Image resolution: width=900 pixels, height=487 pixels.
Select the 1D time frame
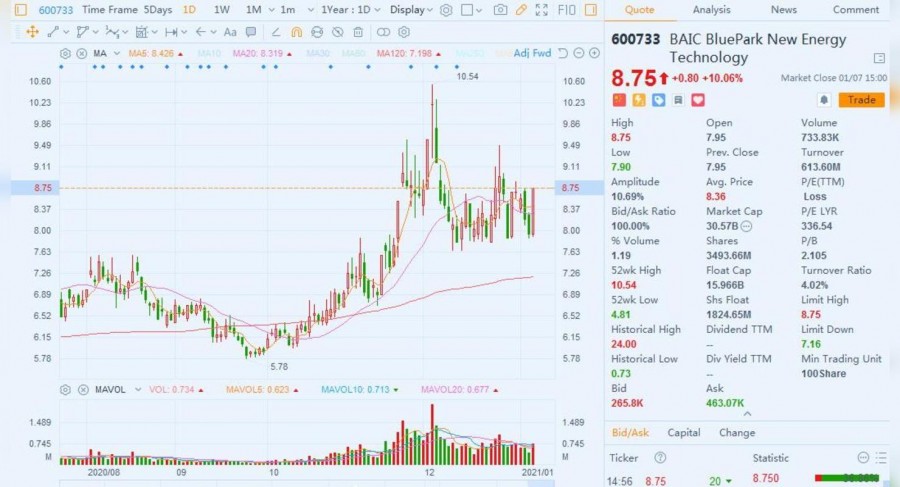click(x=189, y=10)
